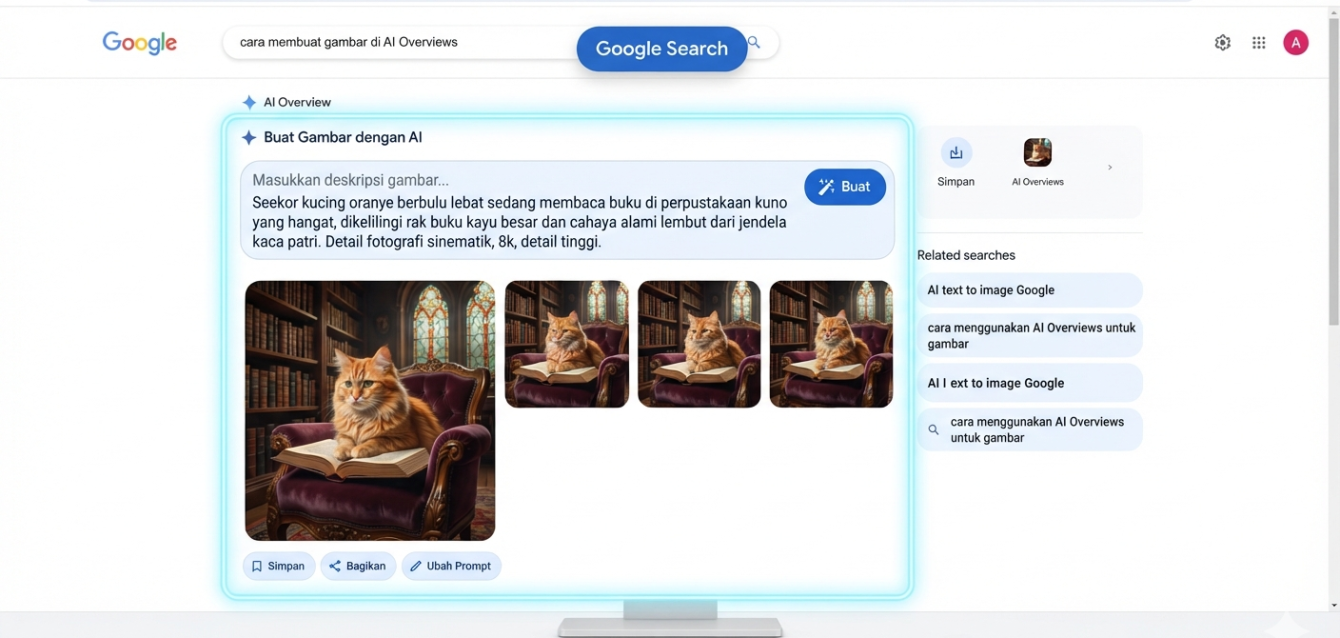Image resolution: width=1340 pixels, height=638 pixels.
Task: Open the suggestion with magnifier icon
Action: click(1029, 430)
